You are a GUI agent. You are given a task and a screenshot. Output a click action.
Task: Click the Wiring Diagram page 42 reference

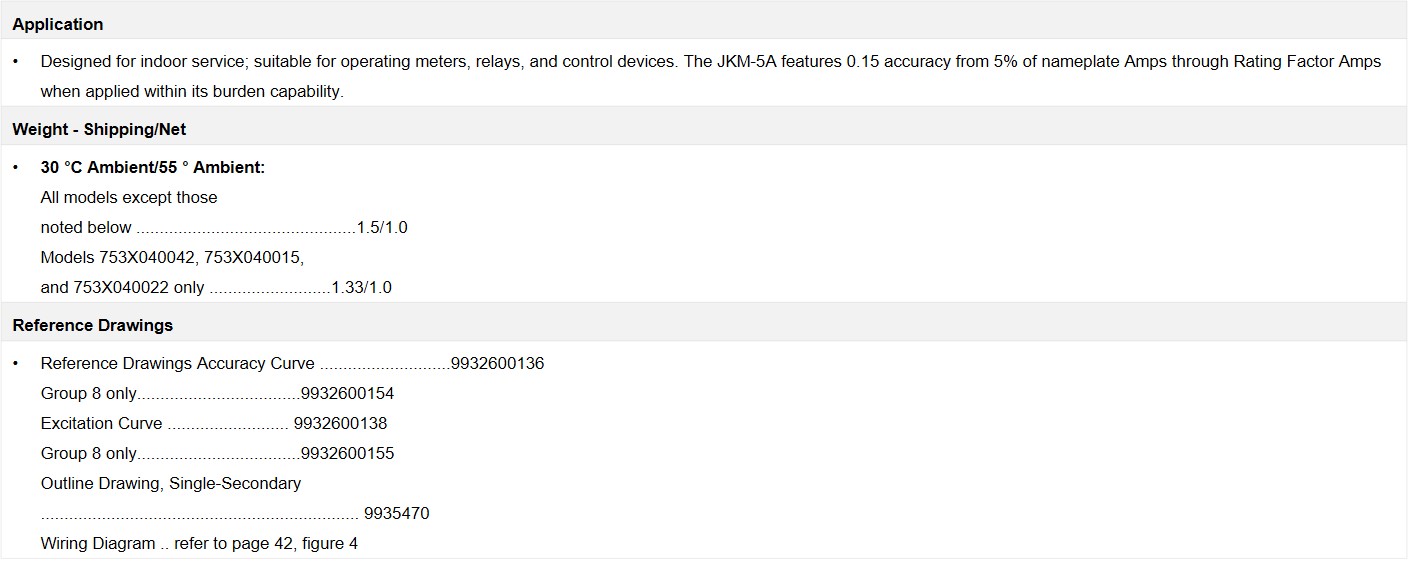coord(266,544)
